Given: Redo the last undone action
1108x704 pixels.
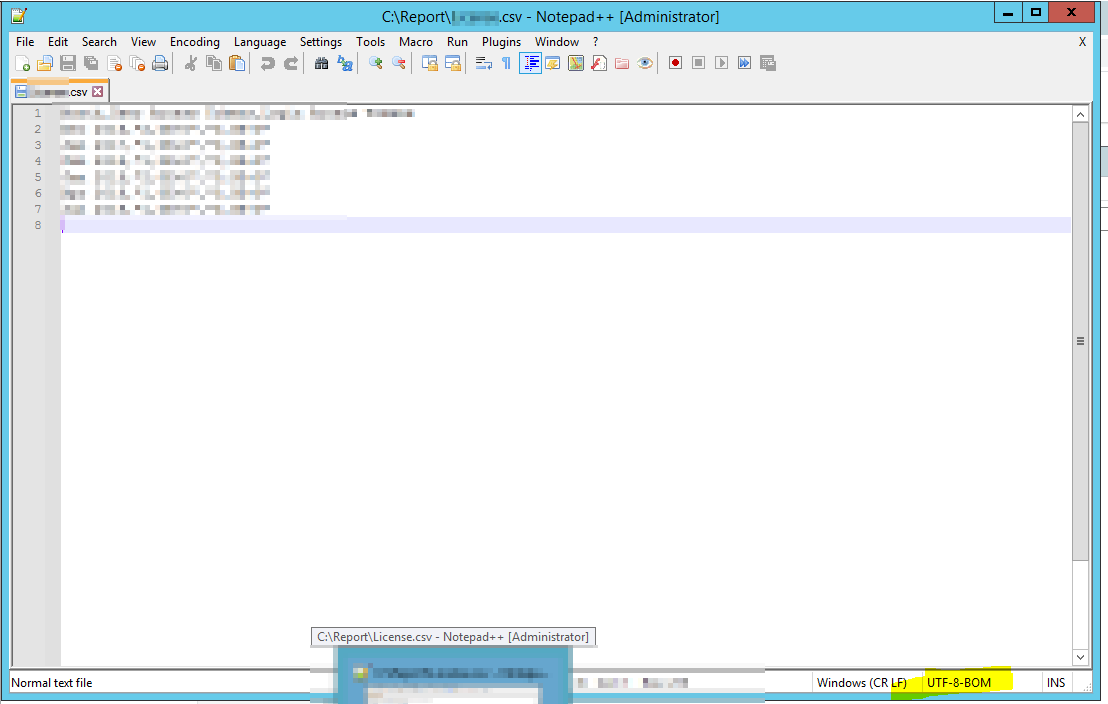Looking at the screenshot, I should 290,64.
